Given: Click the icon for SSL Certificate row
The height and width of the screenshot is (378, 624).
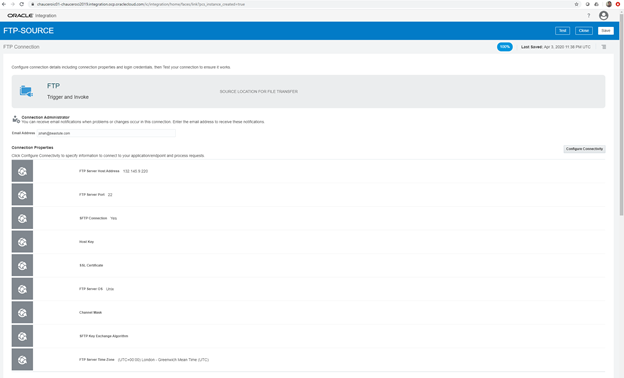Looking at the screenshot, I should point(22,265).
